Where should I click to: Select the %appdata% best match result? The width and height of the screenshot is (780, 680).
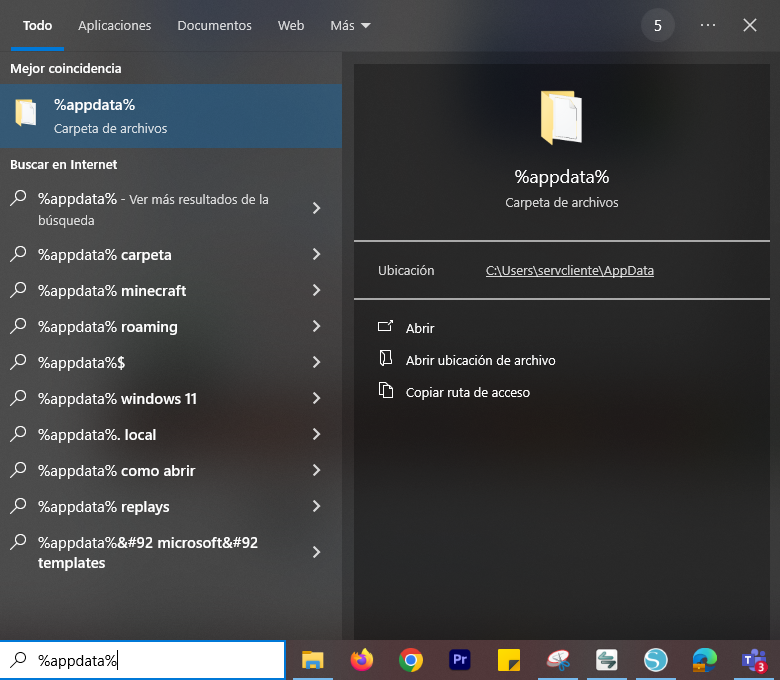point(170,116)
